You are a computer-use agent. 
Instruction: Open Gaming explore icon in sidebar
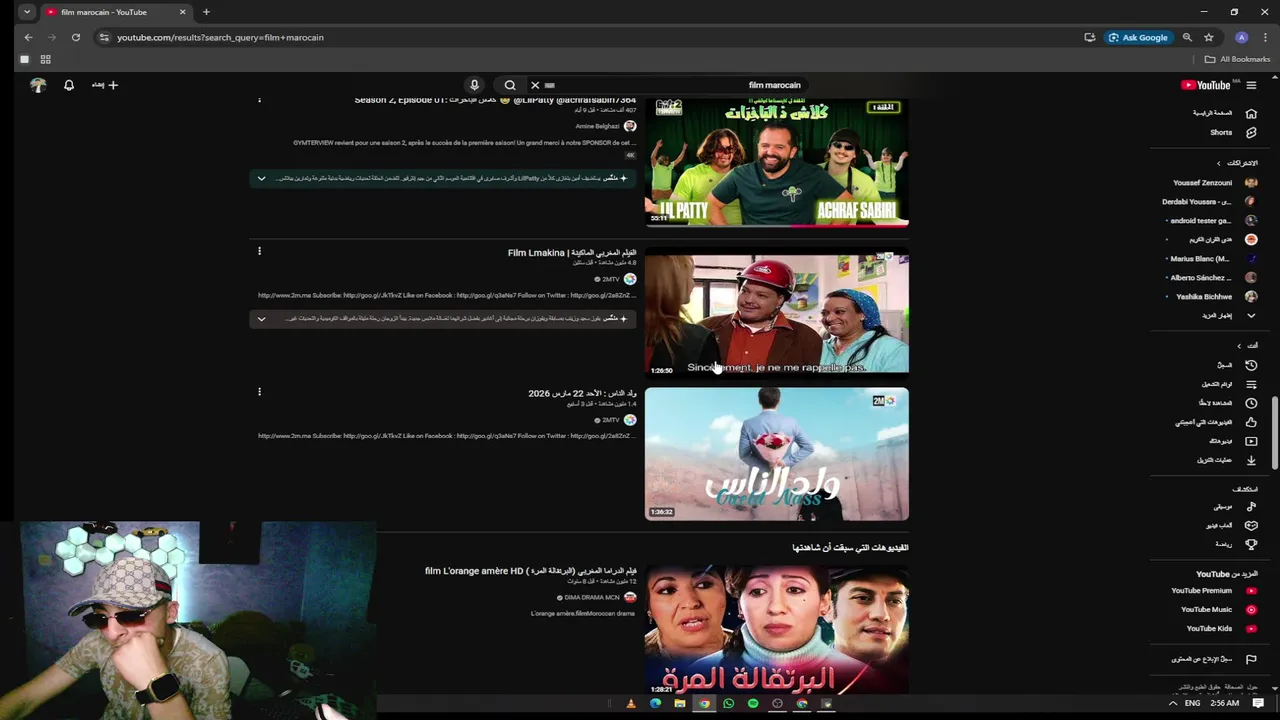click(x=1251, y=526)
